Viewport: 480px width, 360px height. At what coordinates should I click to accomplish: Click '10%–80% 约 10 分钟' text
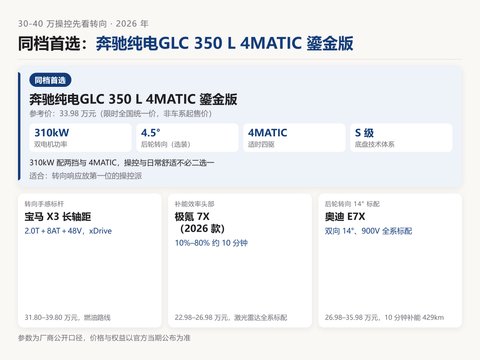(x=211, y=243)
